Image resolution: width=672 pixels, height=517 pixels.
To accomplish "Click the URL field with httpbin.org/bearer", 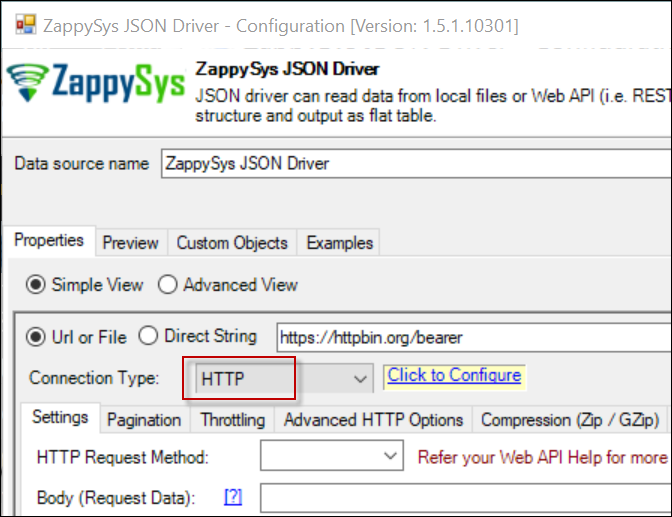I will click(474, 337).
